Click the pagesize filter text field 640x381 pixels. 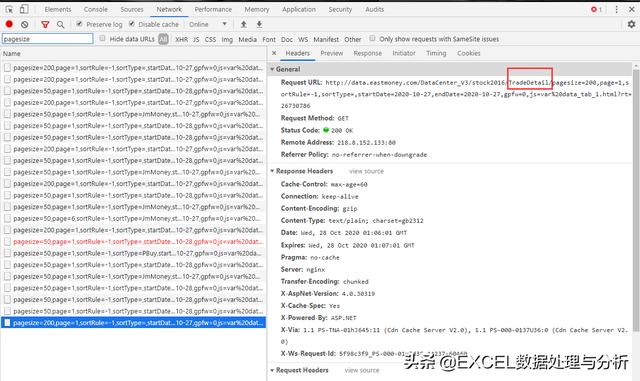pyautogui.click(x=48, y=39)
